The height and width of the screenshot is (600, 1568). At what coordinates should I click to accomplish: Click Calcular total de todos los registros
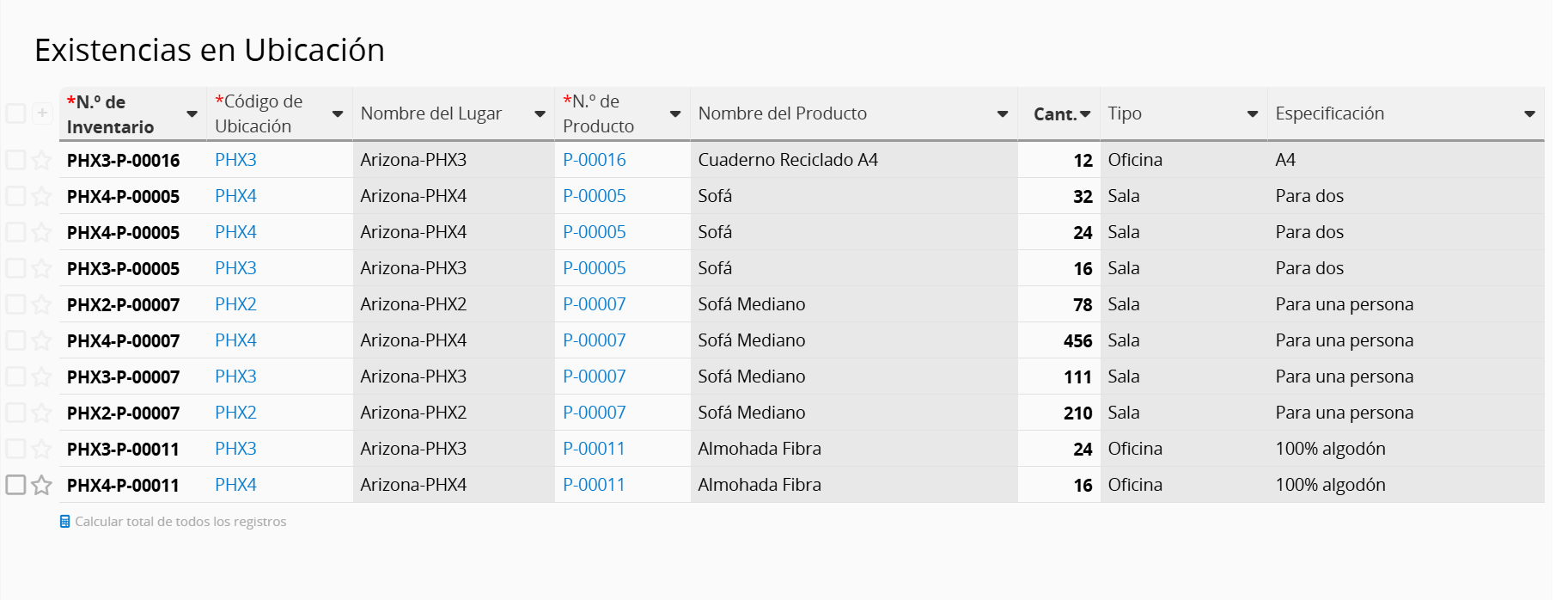180,522
